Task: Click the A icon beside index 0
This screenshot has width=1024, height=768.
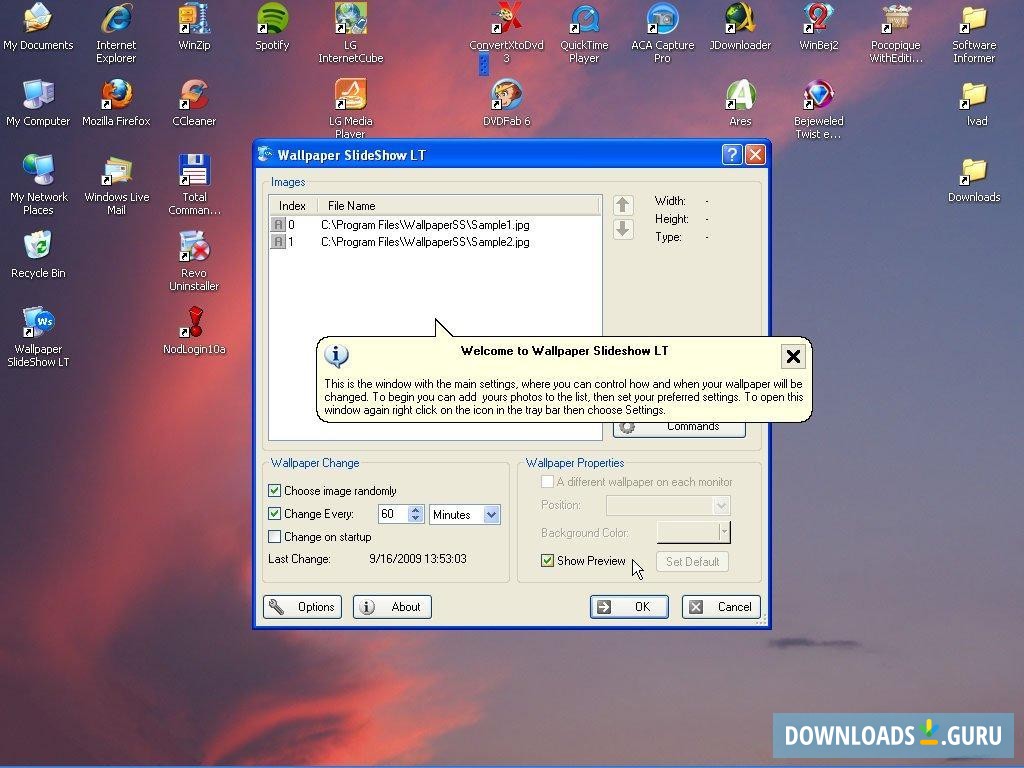Action: coord(278,224)
